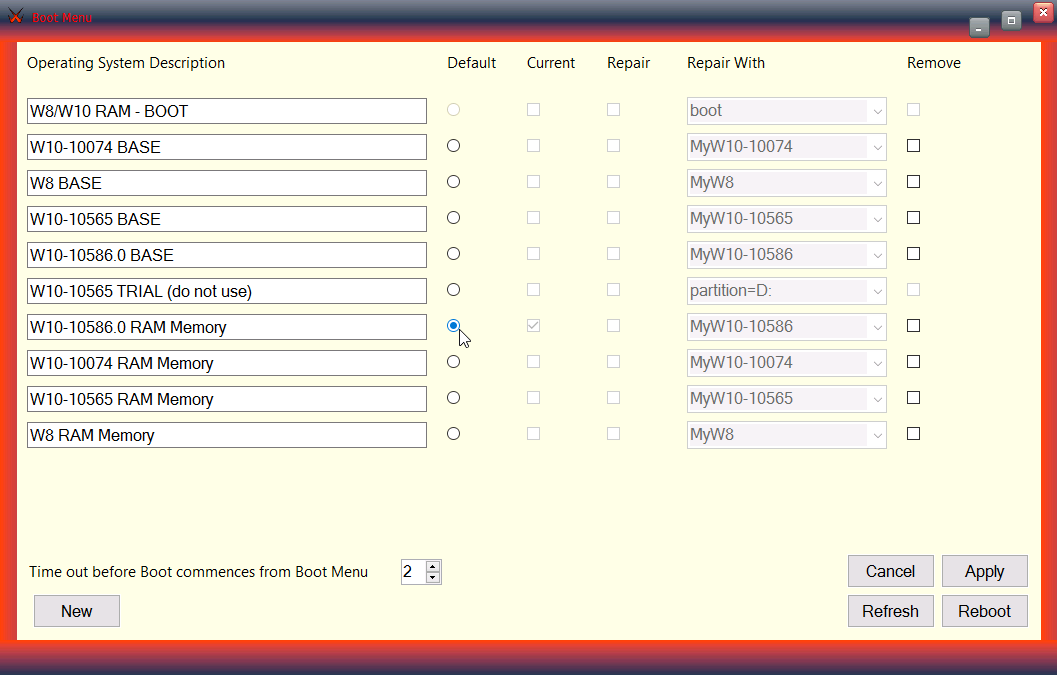This screenshot has width=1057, height=675.
Task: Edit the W8 RAM Memory description field
Action: 226,435
